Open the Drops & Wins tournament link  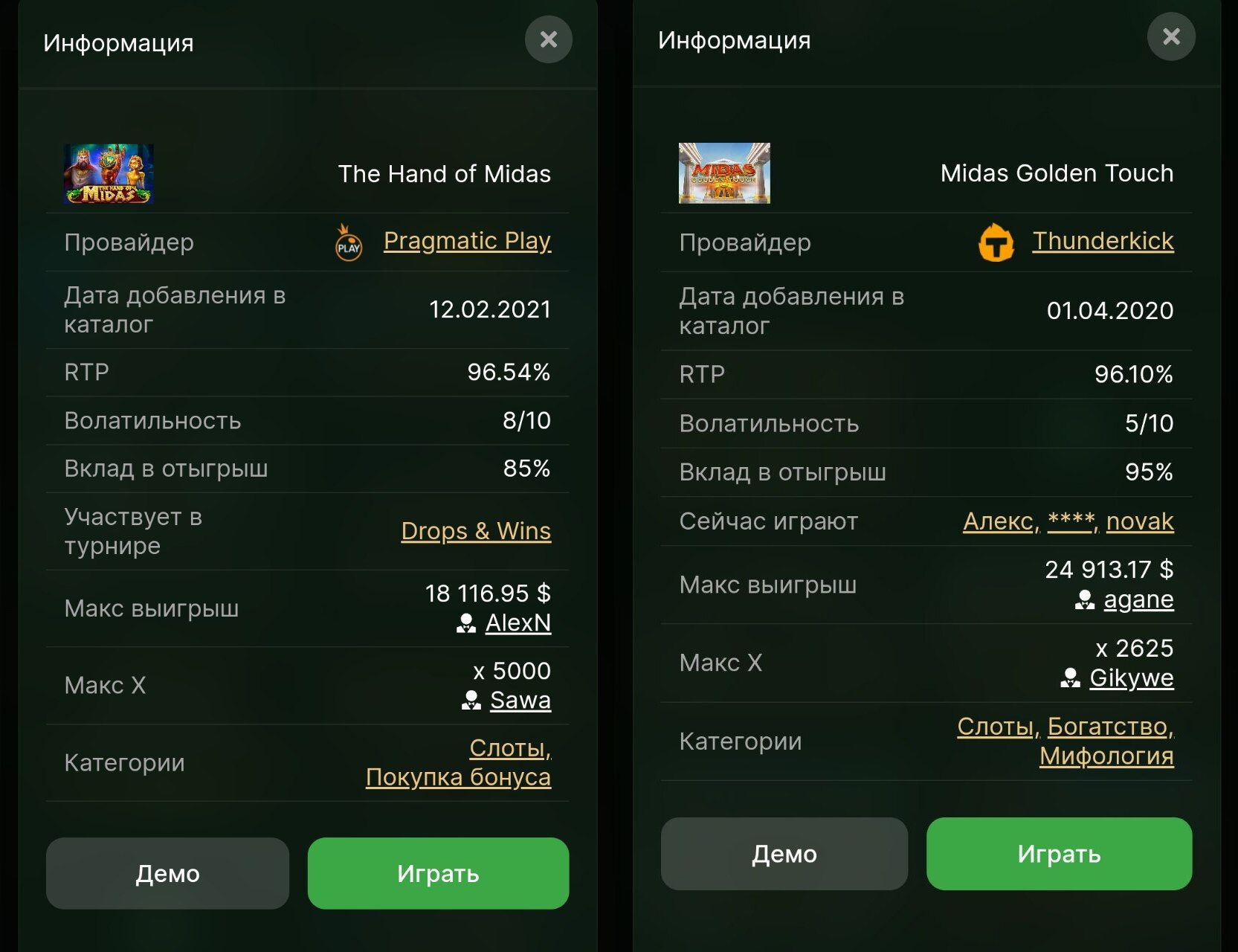(476, 531)
